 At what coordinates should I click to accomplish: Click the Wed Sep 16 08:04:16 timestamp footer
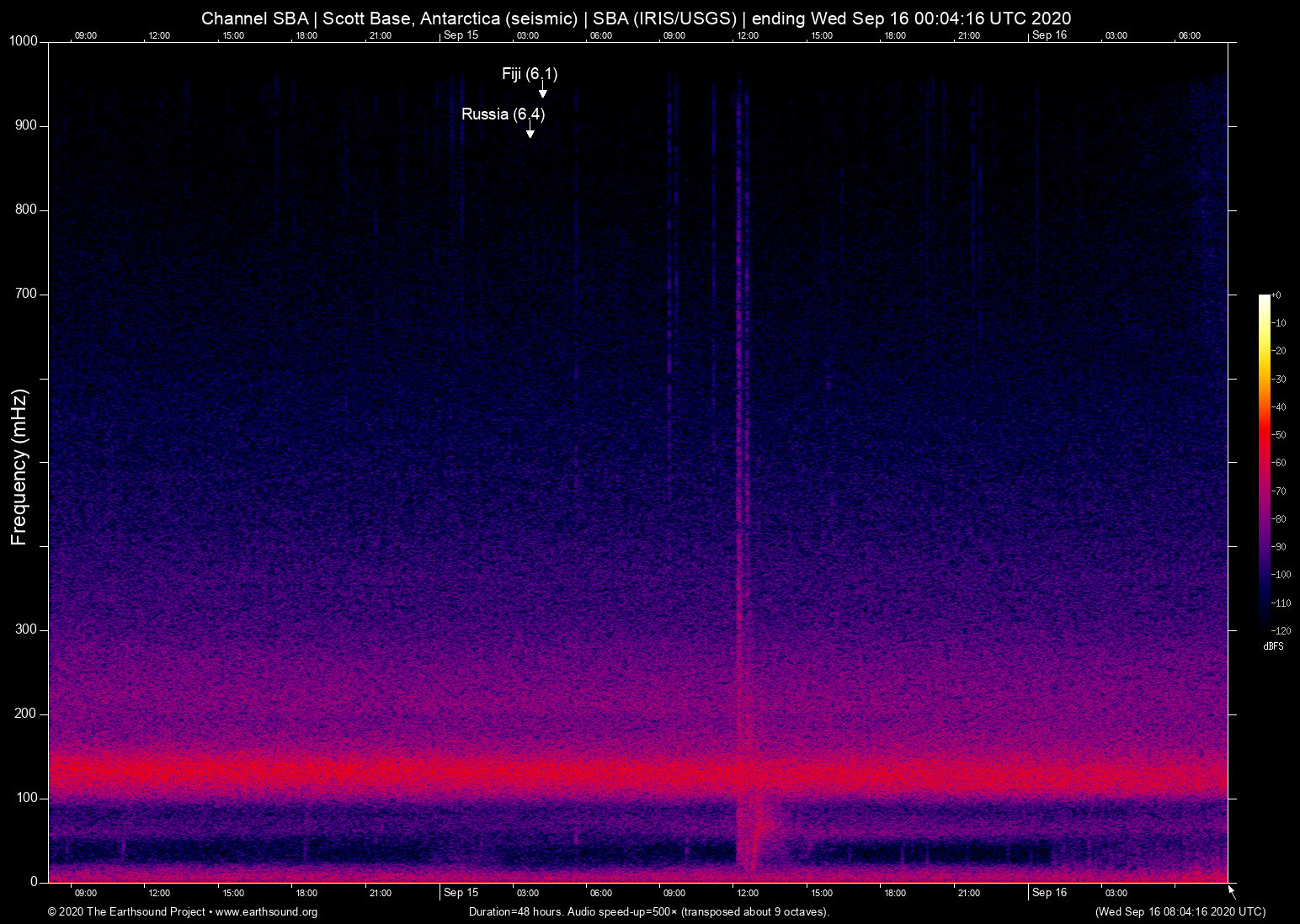[1180, 912]
